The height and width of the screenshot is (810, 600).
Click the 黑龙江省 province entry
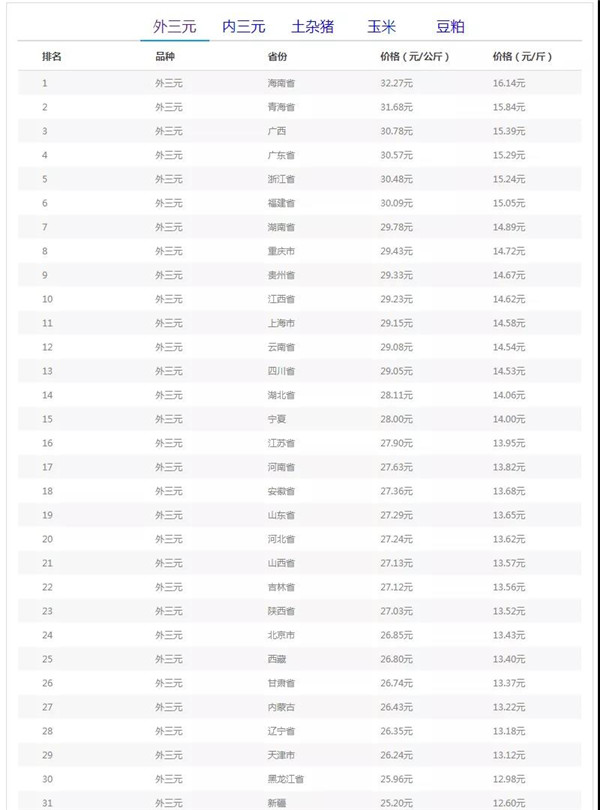point(286,779)
